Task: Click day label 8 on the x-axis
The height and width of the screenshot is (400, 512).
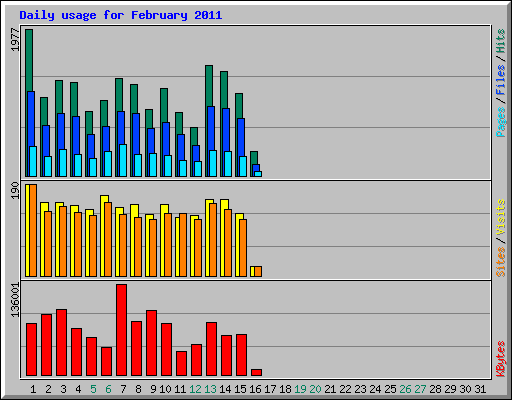Action: (x=138, y=389)
